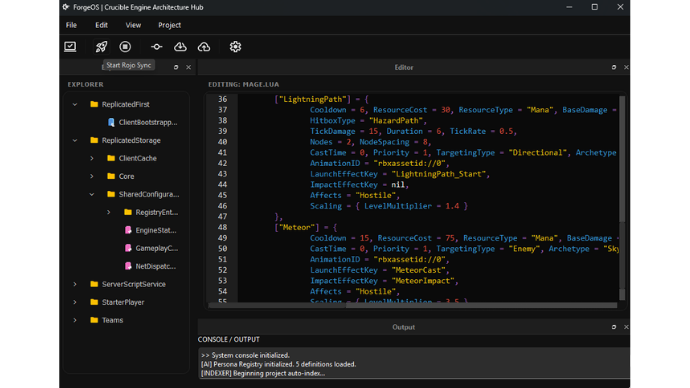Screen dimensions: 690x388
Task: Minimize the ForgeOS window
Action: click(x=569, y=7)
